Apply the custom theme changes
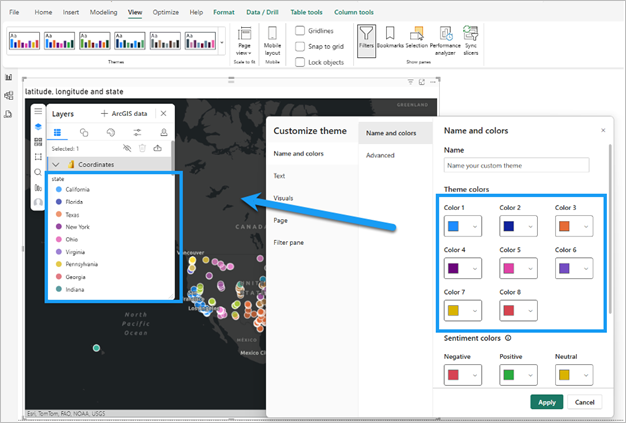Screen dimensions: 626x423 pos(546,401)
